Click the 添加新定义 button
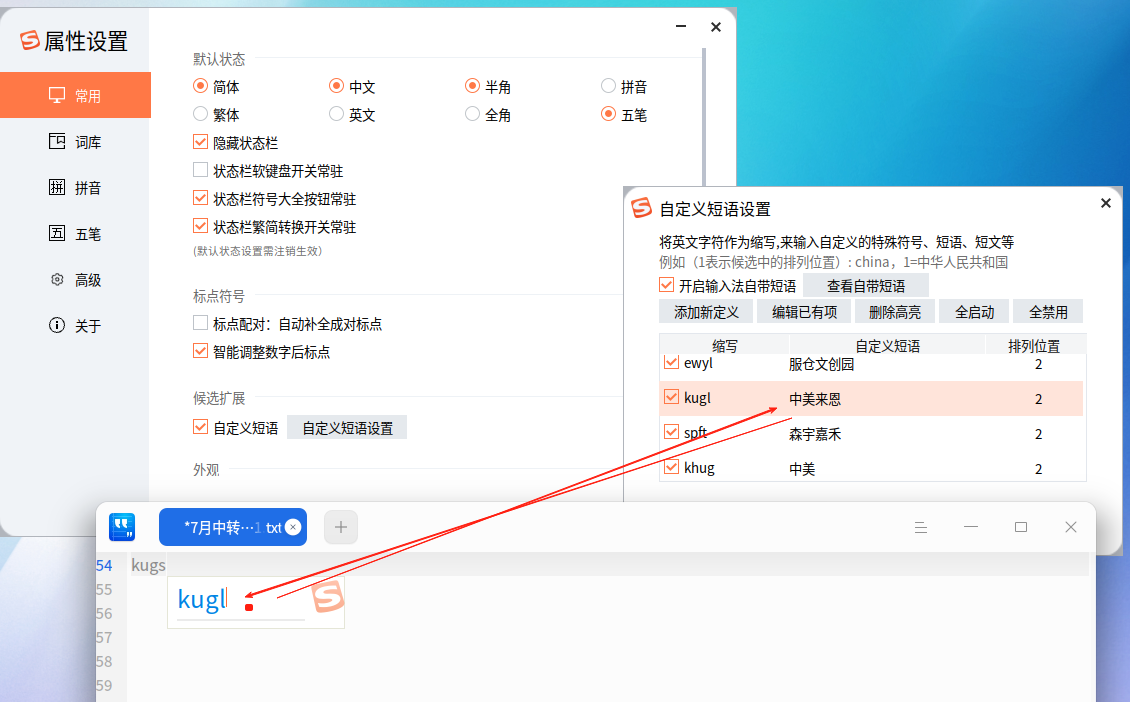Image resolution: width=1130 pixels, height=702 pixels. tap(706, 312)
